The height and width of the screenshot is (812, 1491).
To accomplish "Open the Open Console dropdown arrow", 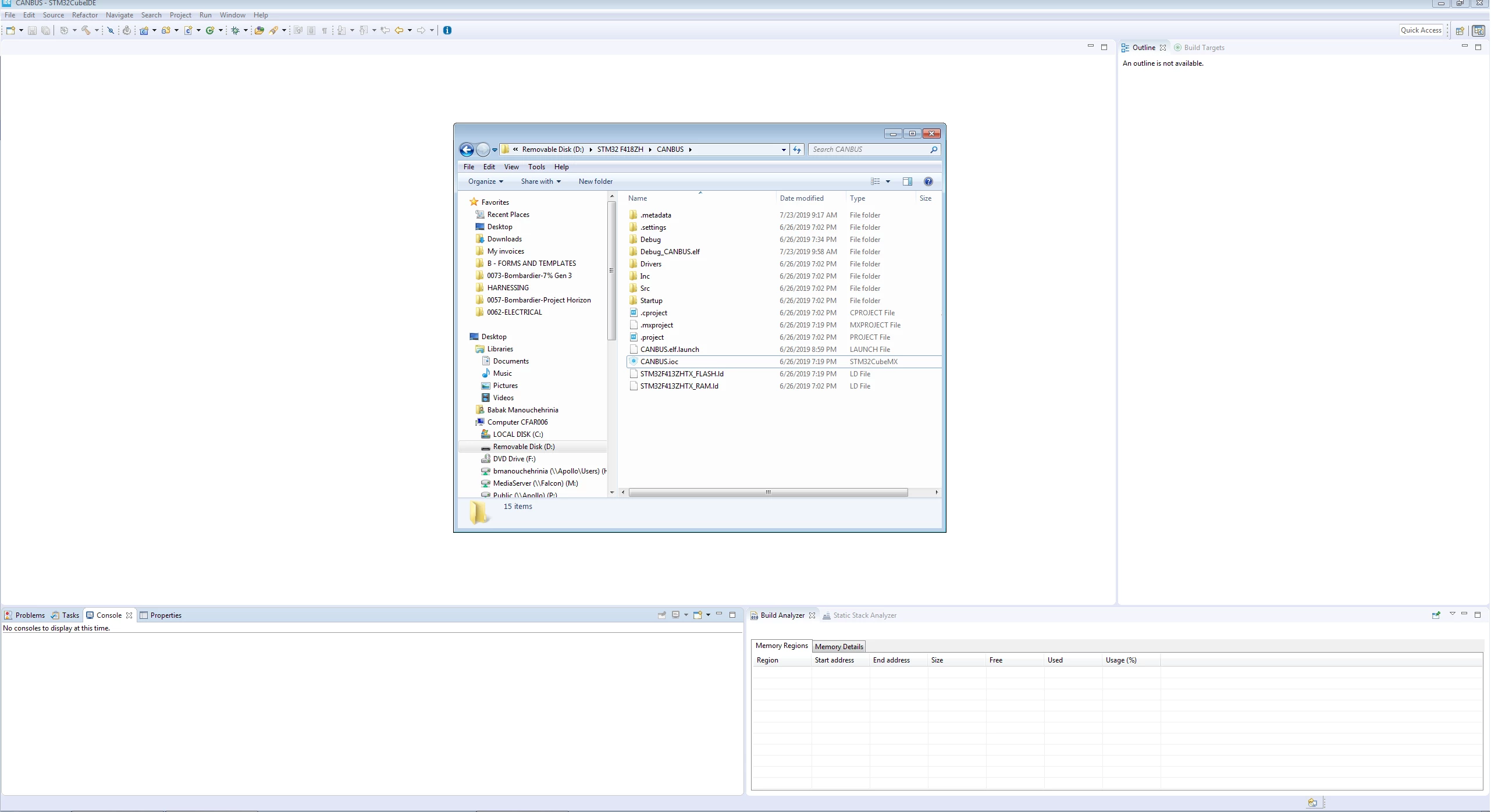I will 708,615.
